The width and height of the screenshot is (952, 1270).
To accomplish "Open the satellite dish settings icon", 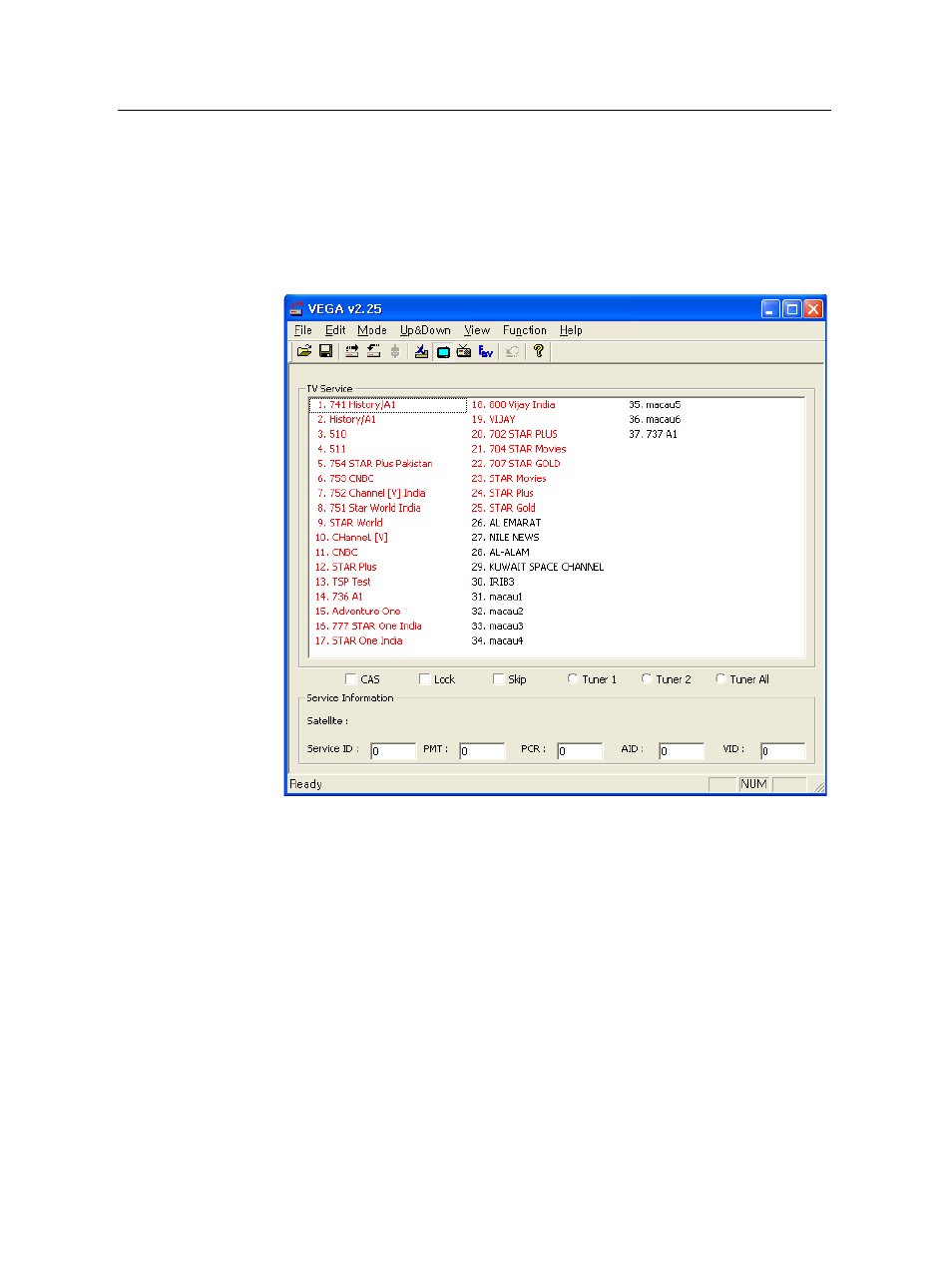I will point(421,351).
